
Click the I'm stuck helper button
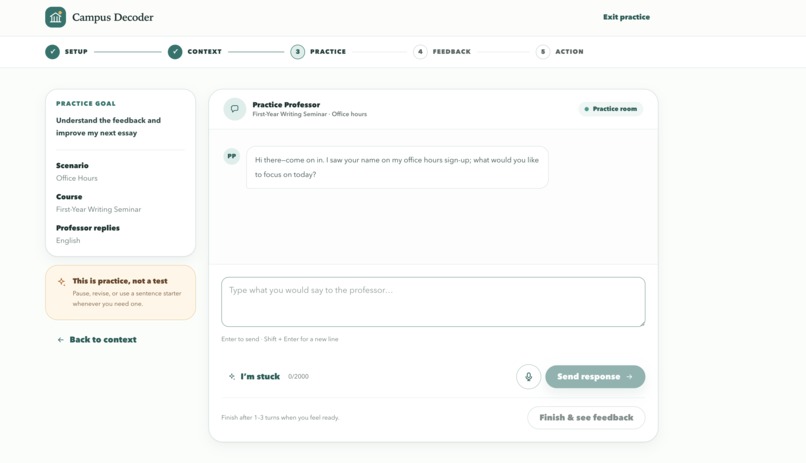tap(254, 377)
